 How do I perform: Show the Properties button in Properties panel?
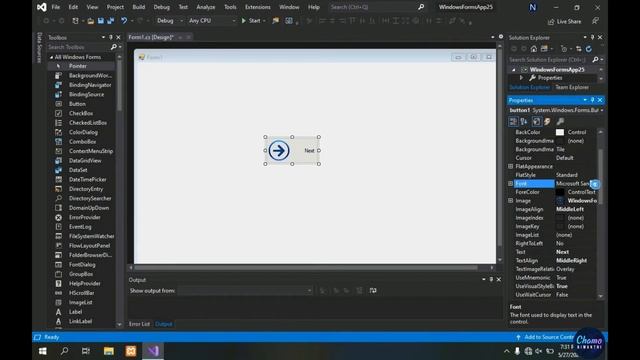pyautogui.click(x=536, y=121)
